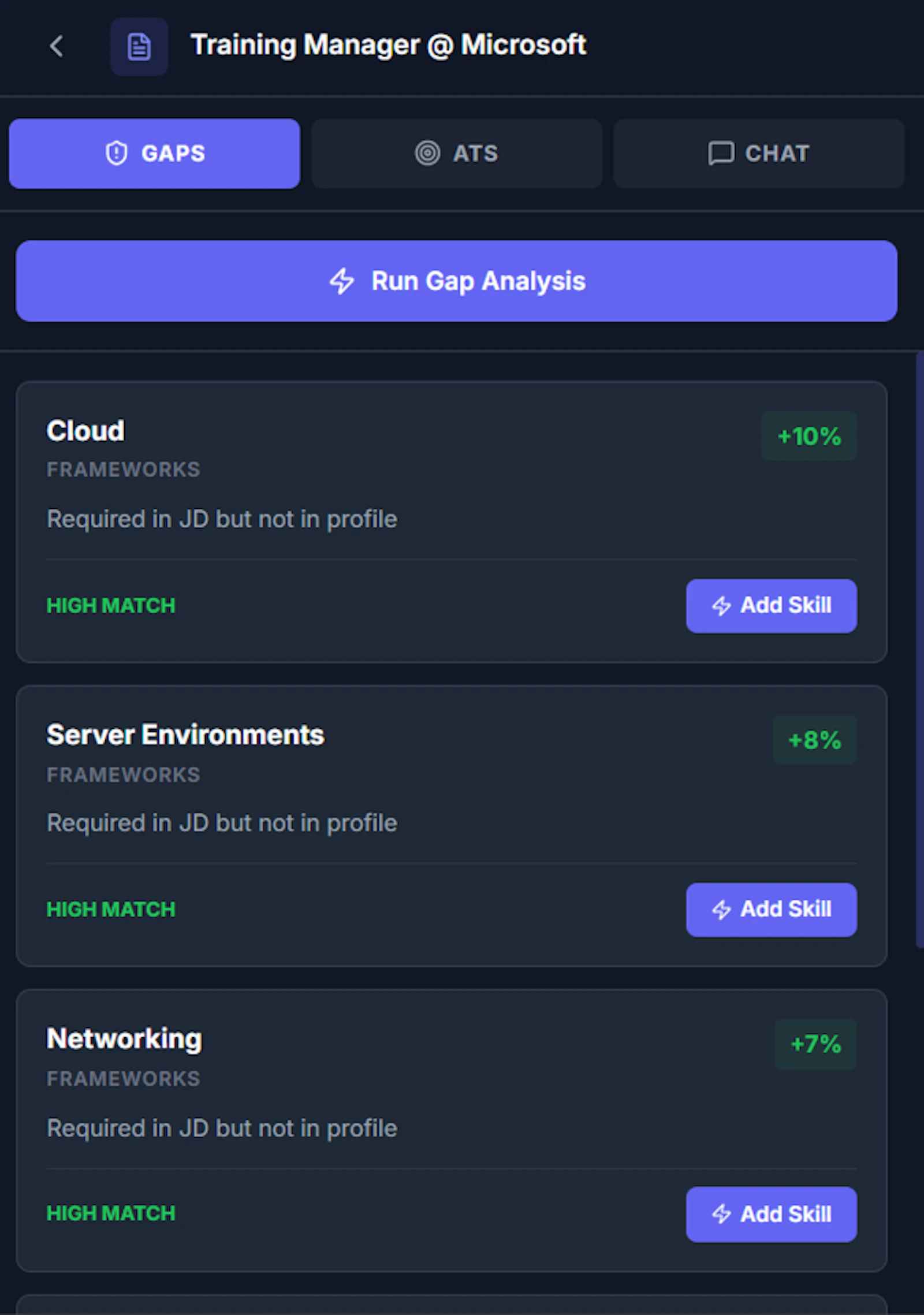
Task: Click the Training Manager @ Microsoft title
Action: point(389,45)
